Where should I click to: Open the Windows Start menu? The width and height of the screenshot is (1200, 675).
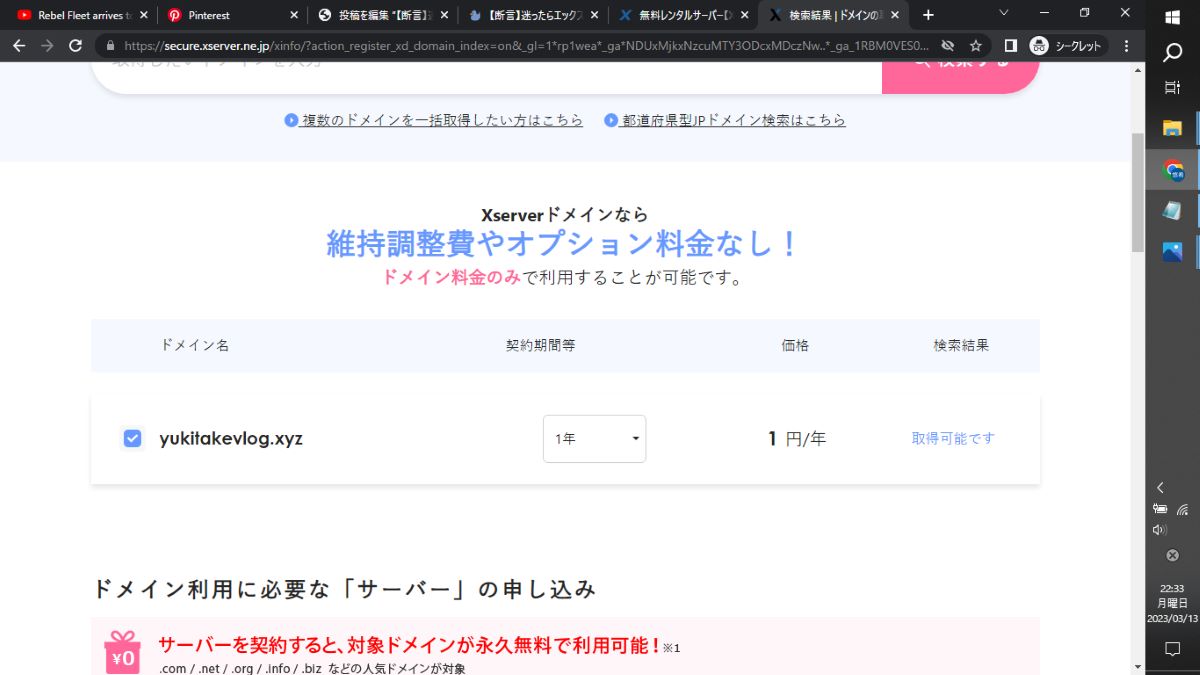coord(1173,17)
